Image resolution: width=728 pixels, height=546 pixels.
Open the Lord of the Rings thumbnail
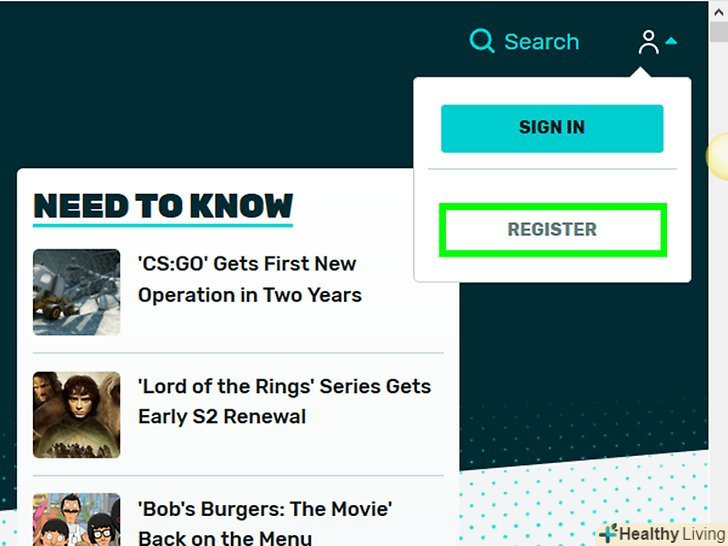77,415
